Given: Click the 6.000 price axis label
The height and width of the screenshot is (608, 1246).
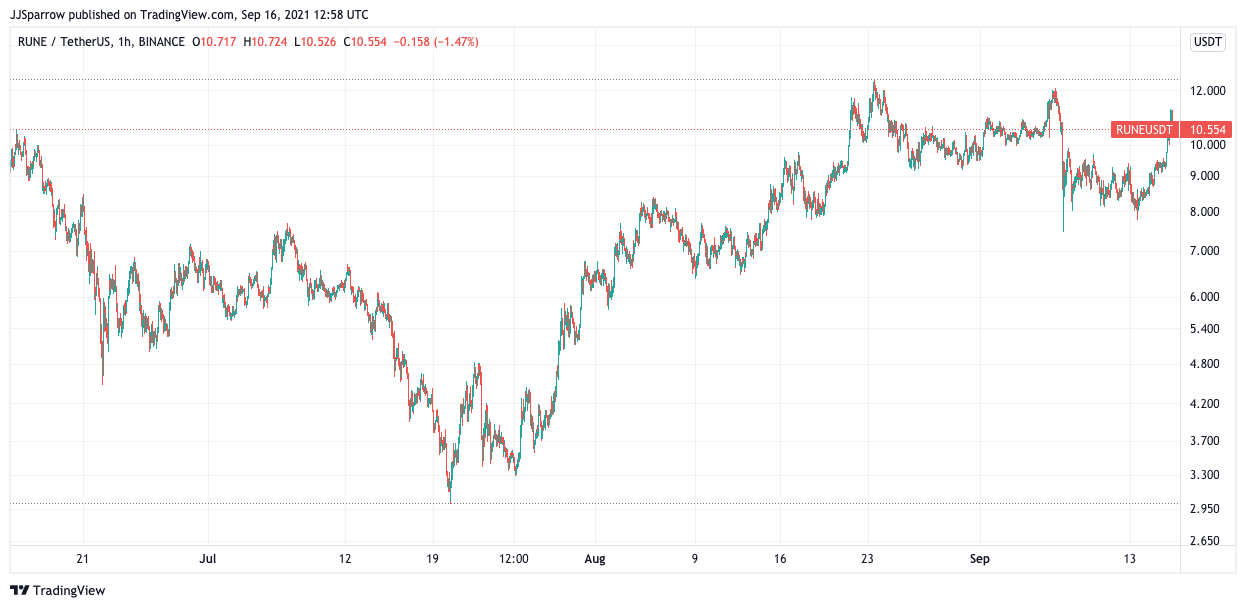Looking at the screenshot, I should (x=1205, y=297).
